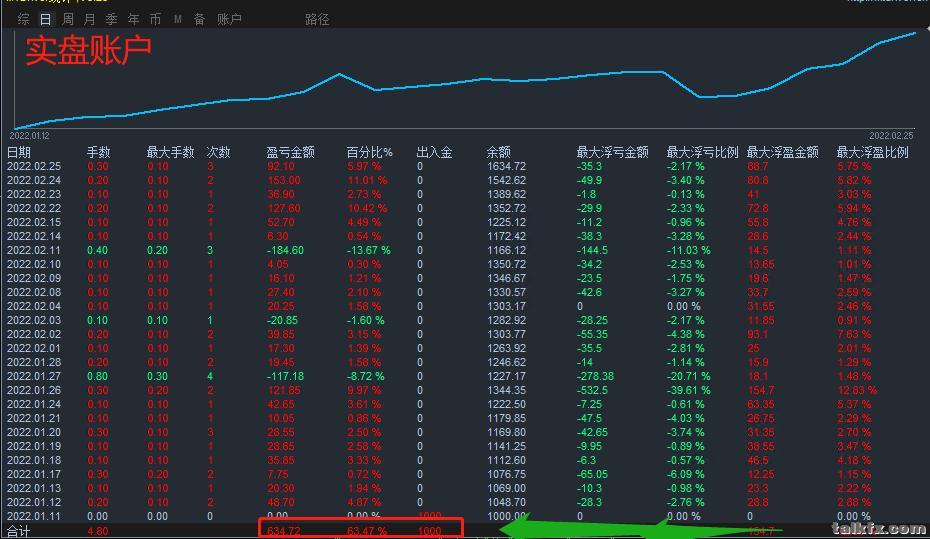Click percentage value -13.67 %
This screenshot has width=930, height=539.
pos(368,250)
